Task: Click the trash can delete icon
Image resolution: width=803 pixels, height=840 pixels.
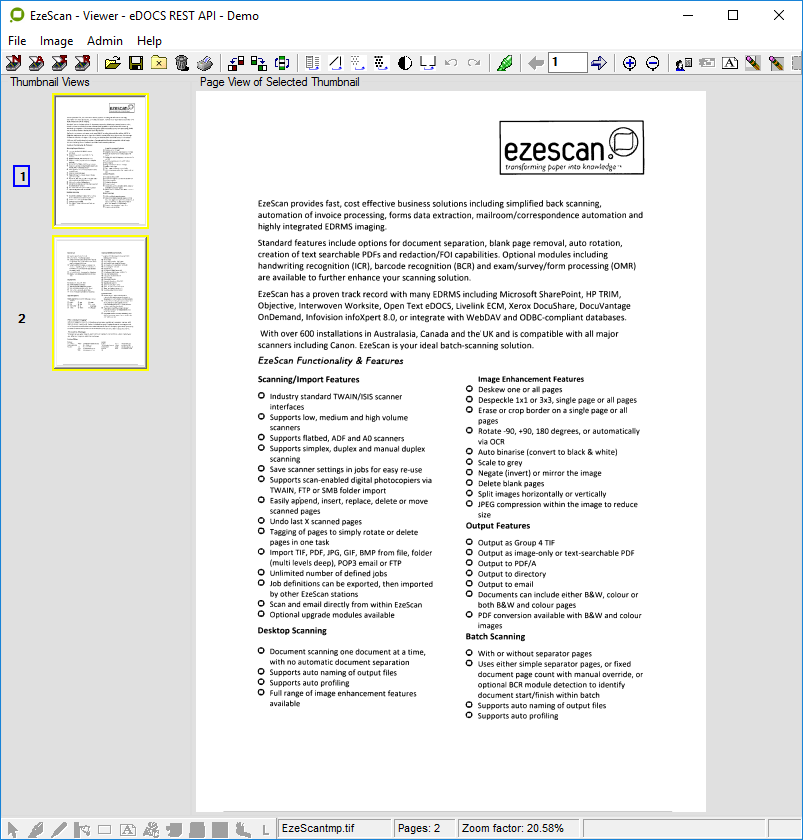Action: (x=181, y=63)
